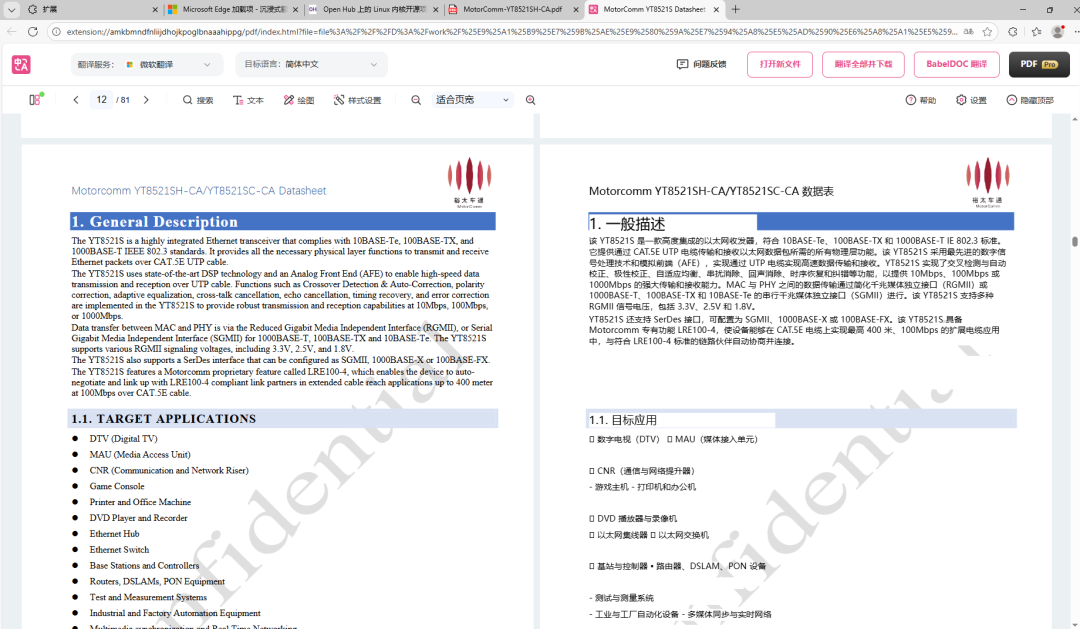Refresh the browser page
This screenshot has height=629, width=1080.
coord(32,32)
